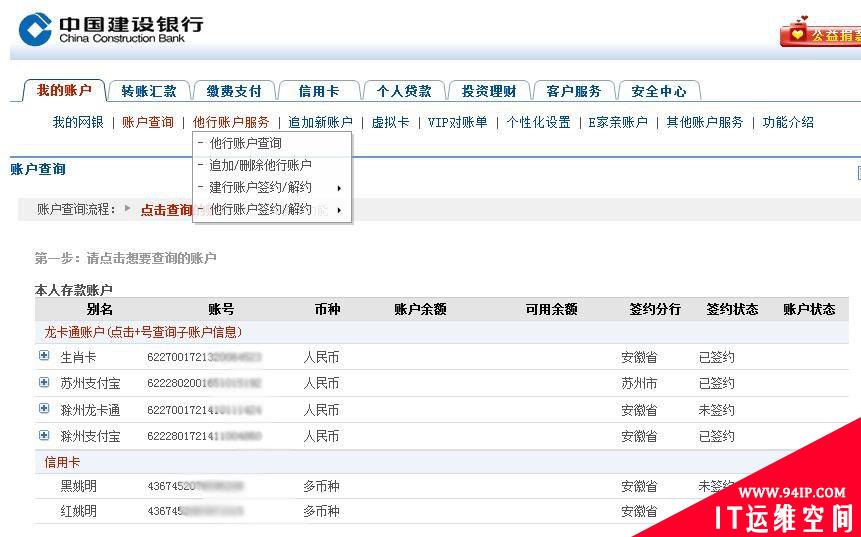Go to the 个人贷款 tab
Image resolution: width=861 pixels, height=537 pixels.
point(404,91)
